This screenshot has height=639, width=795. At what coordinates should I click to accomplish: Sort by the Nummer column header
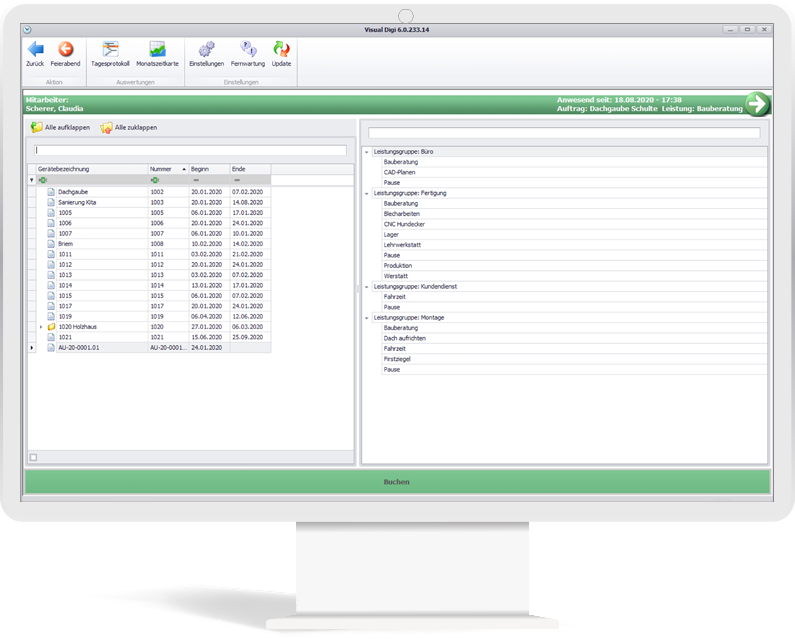coord(163,169)
